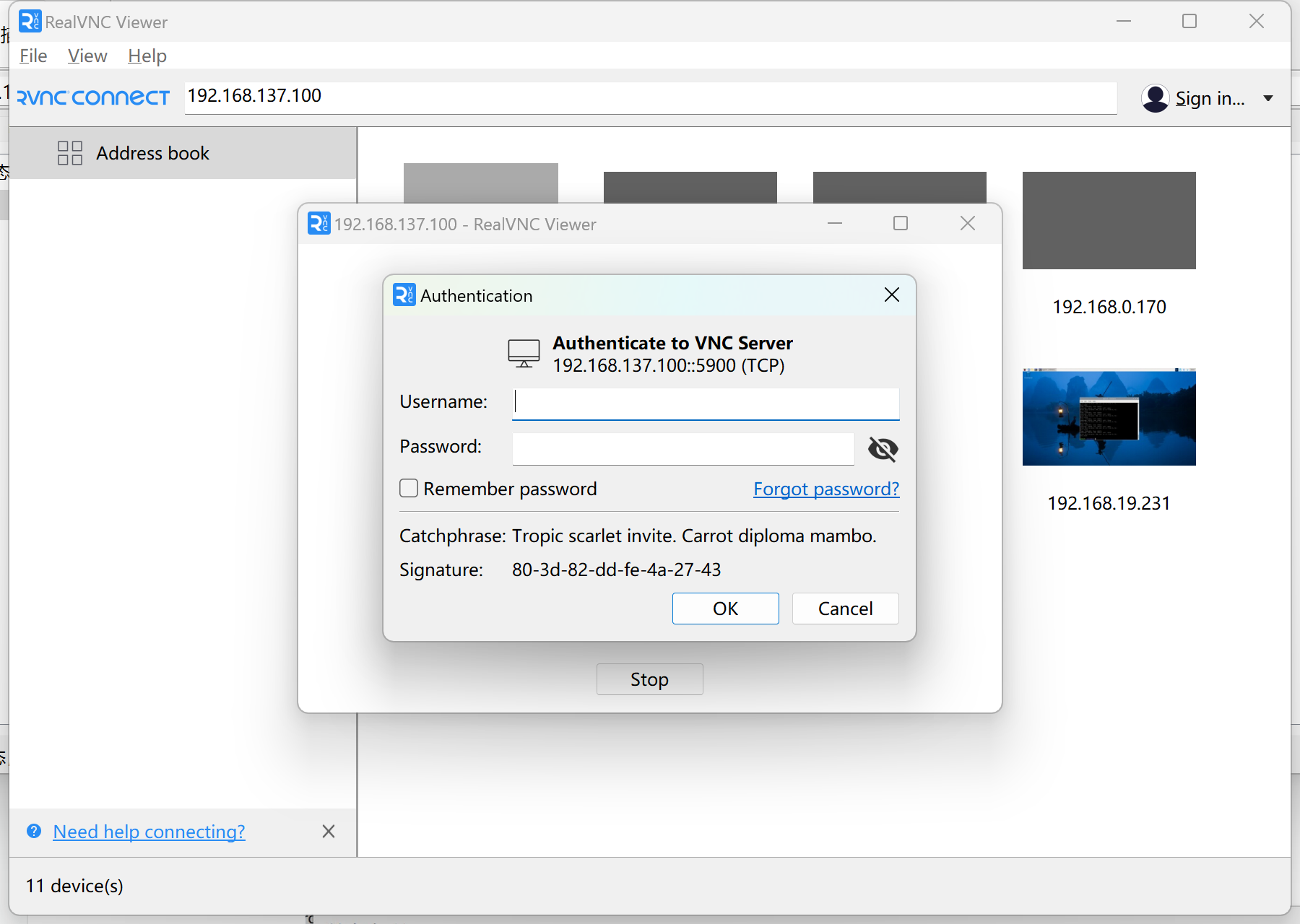1300x924 pixels.
Task: Focus the Password input field
Action: (x=683, y=448)
